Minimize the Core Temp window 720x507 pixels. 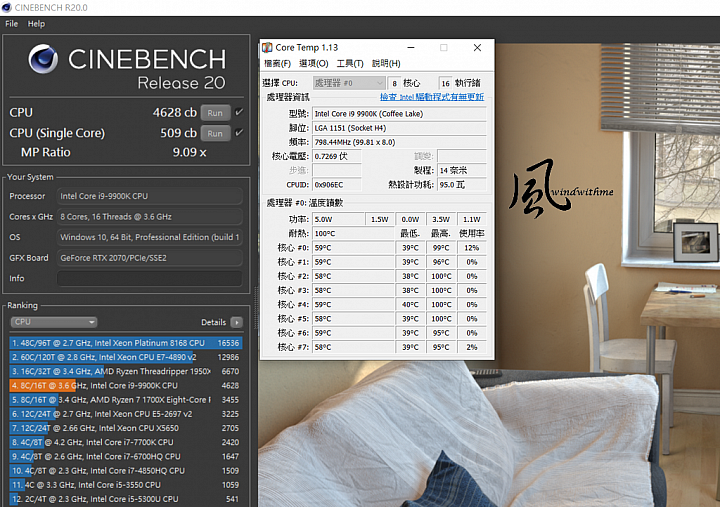click(x=411, y=47)
